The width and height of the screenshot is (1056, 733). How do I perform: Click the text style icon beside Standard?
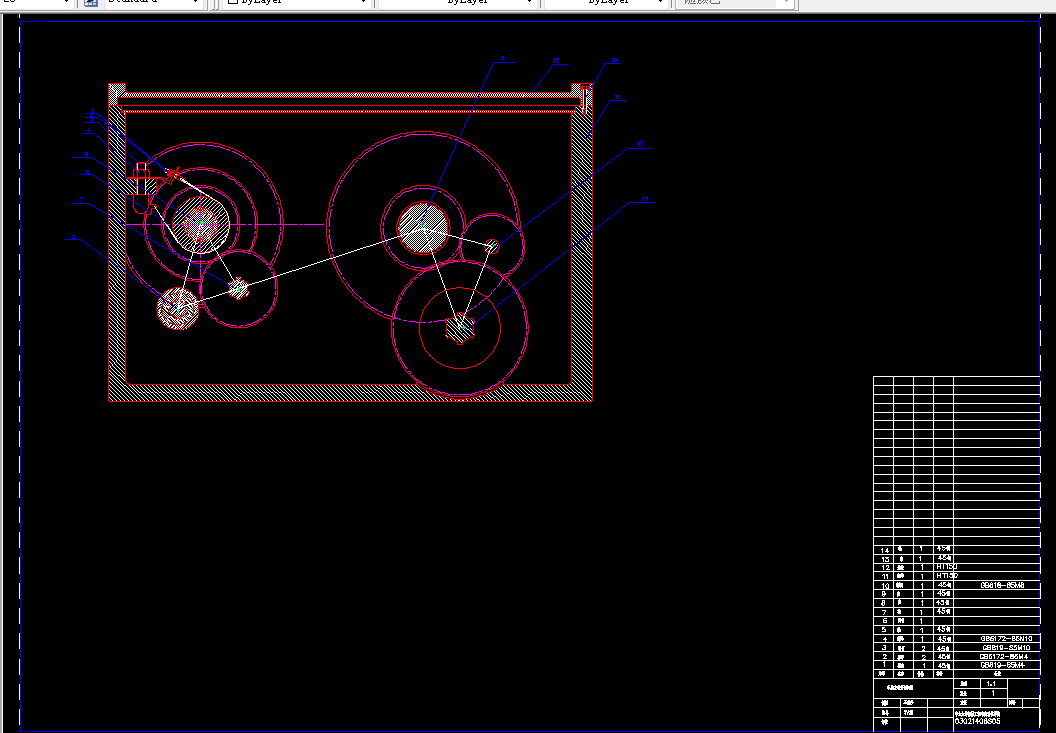point(91,3)
